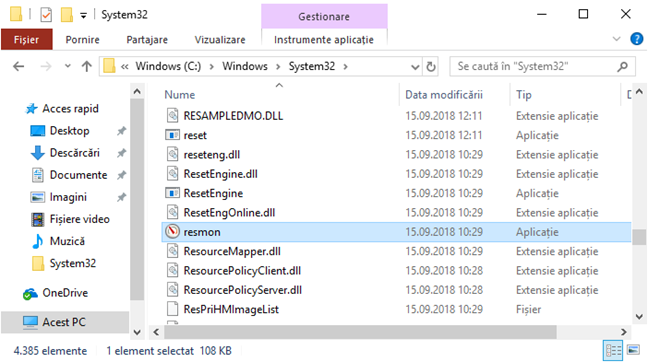Image resolution: width=648 pixels, height=362 pixels.
Task: Expand the chevron after Windows (C:) breadcrumb
Action: pyautogui.click(x=212, y=67)
